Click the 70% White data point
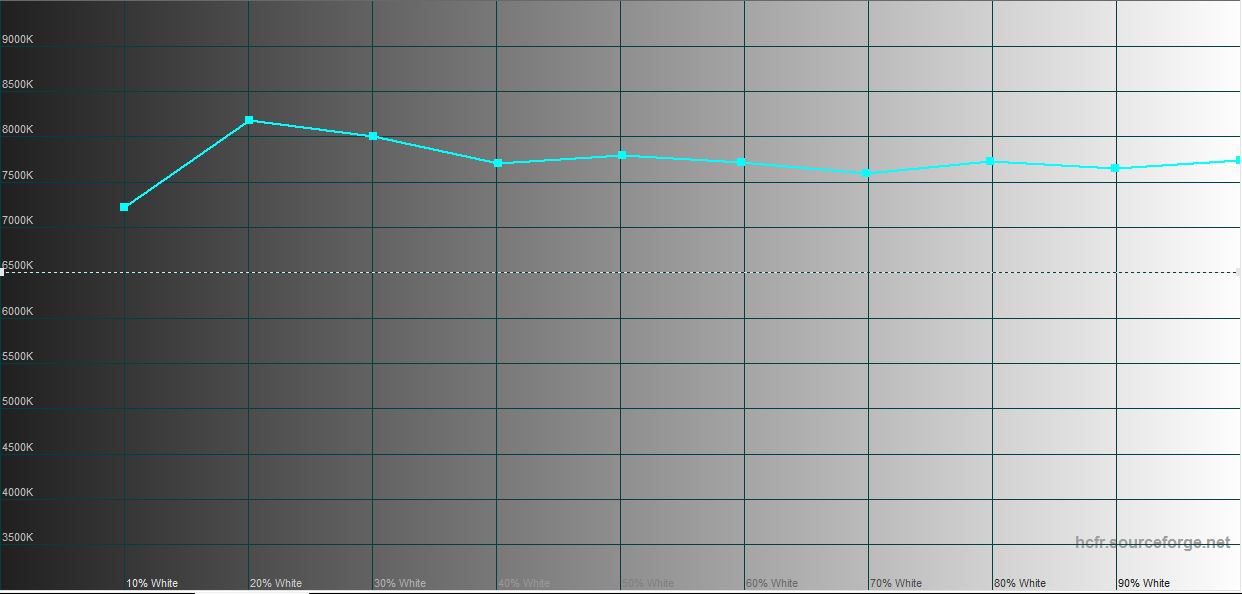 tap(866, 173)
